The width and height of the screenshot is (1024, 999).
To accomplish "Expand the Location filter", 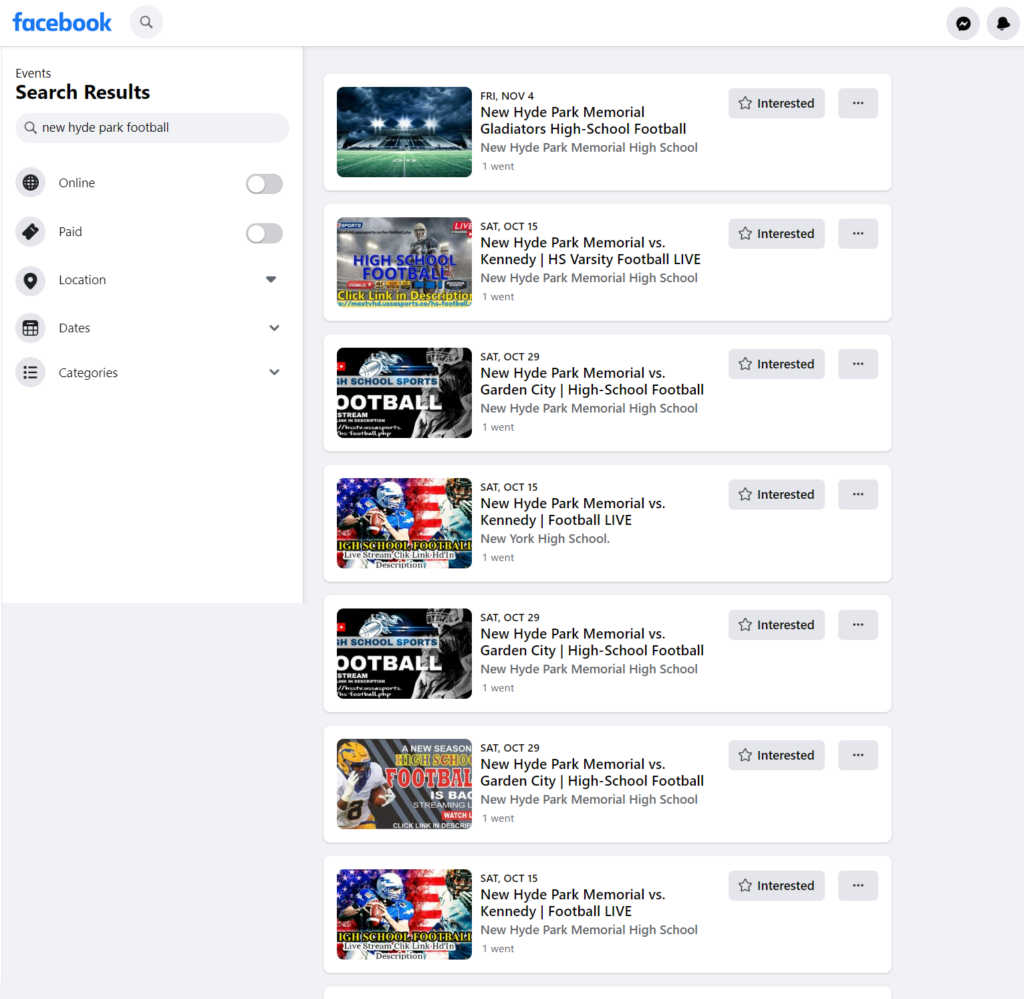I will tap(270, 280).
